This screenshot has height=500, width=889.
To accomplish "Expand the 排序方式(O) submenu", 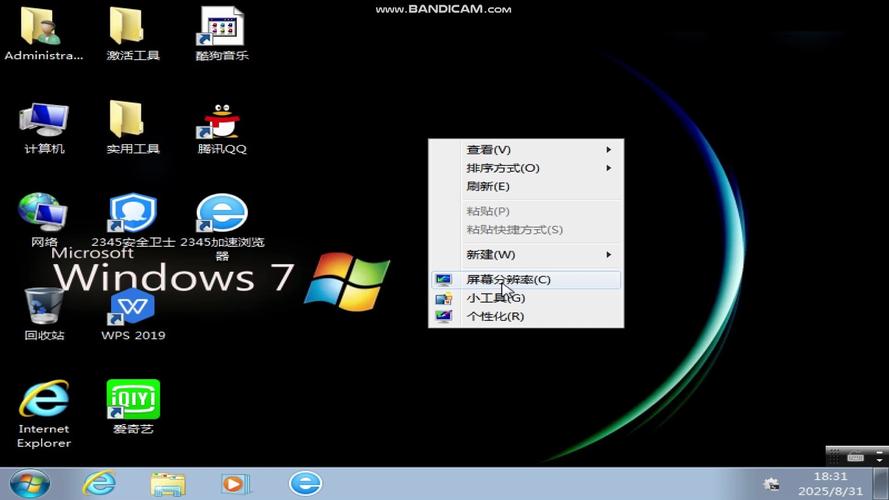I will [x=526, y=168].
